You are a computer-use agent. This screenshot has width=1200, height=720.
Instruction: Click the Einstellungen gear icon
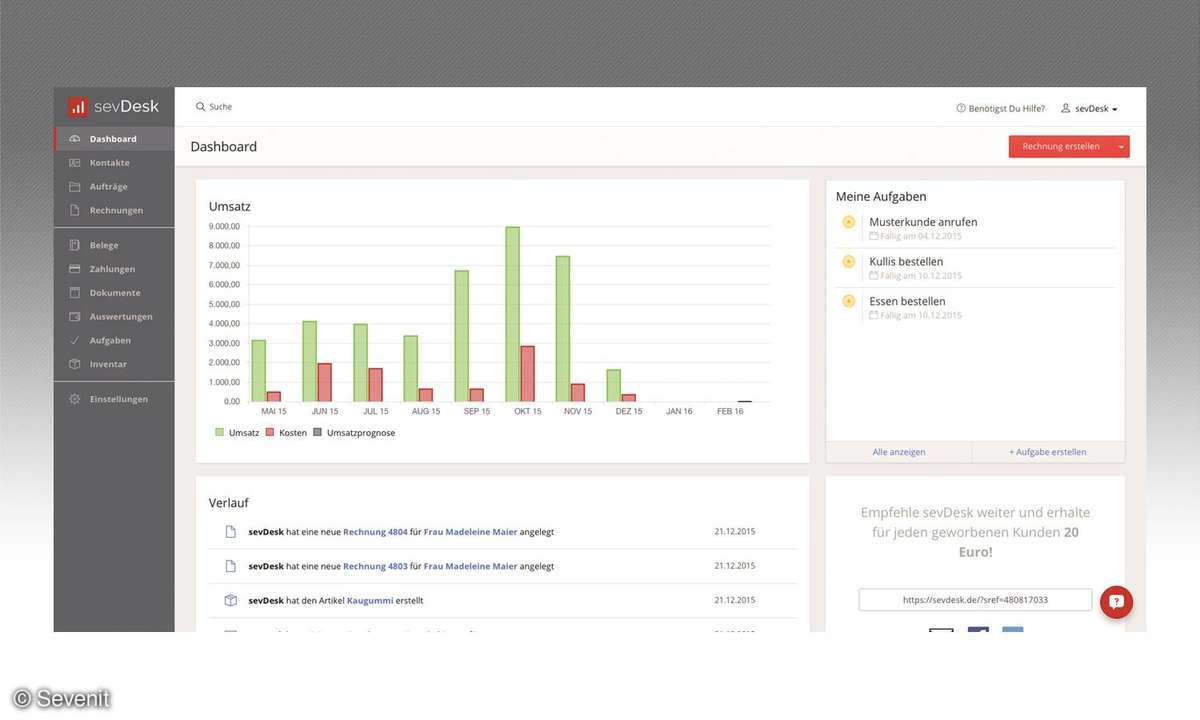[75, 399]
